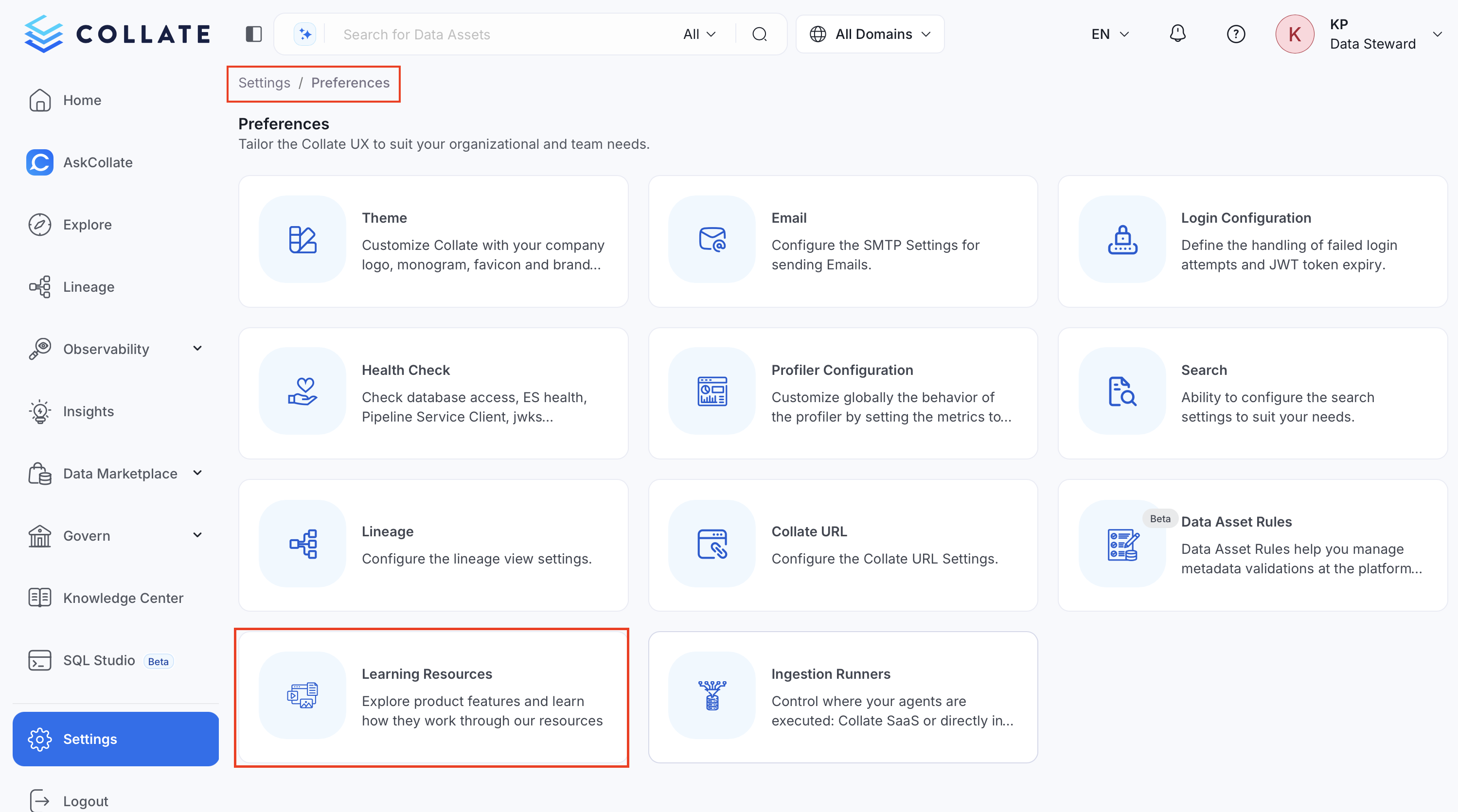Click the Beta badge beside SQL Studio

(x=158, y=661)
